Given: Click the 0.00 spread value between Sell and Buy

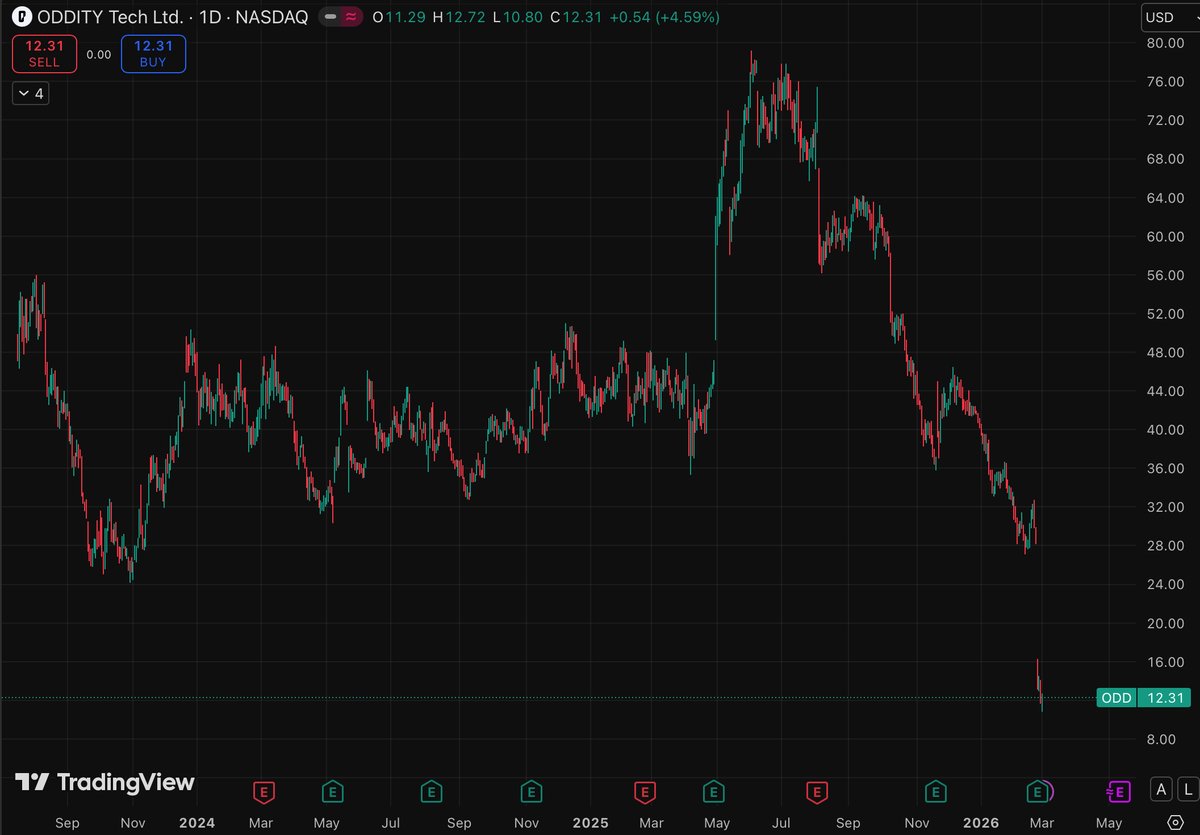Looking at the screenshot, I should click(x=98, y=55).
